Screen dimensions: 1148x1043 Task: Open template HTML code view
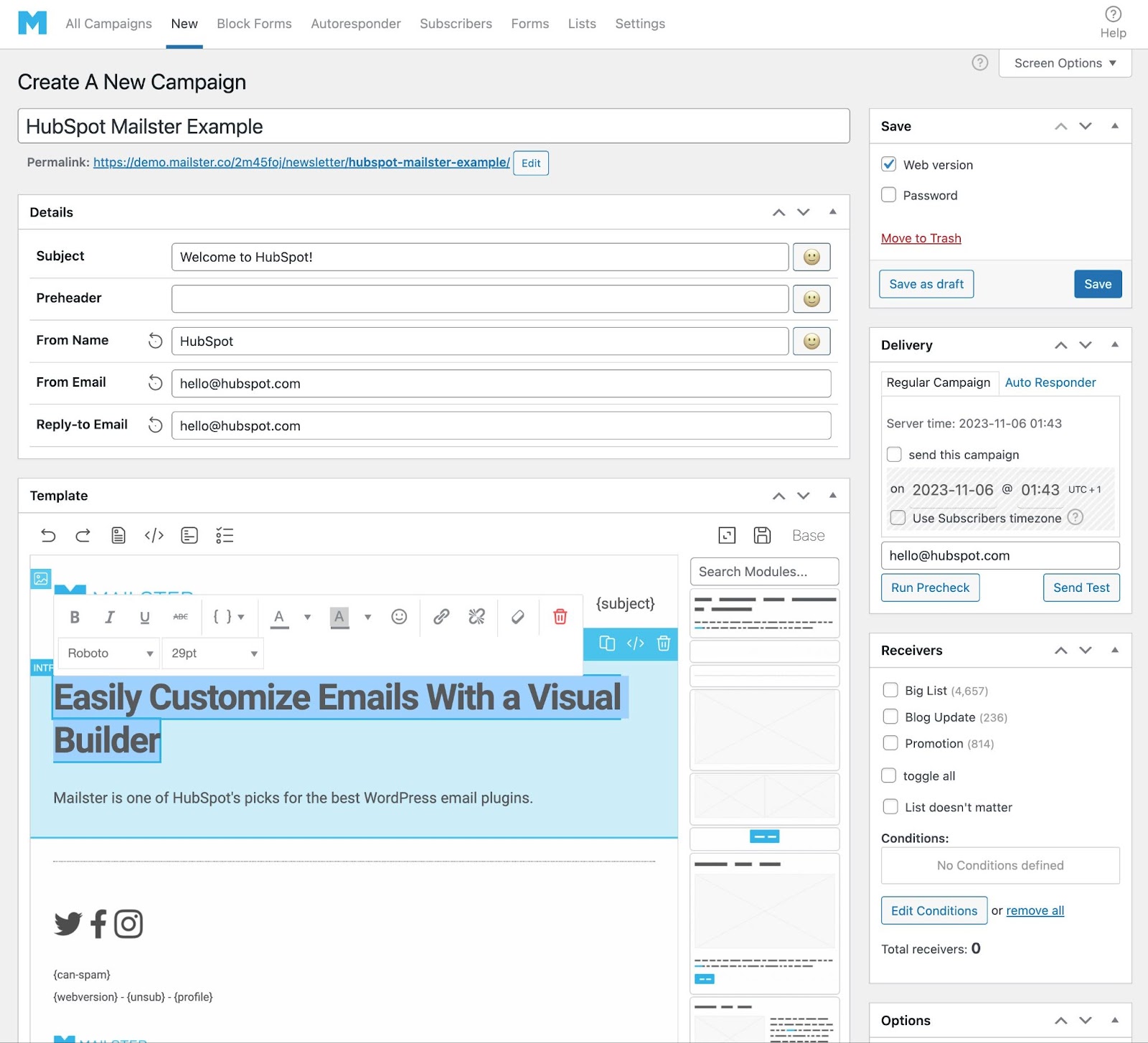point(154,535)
